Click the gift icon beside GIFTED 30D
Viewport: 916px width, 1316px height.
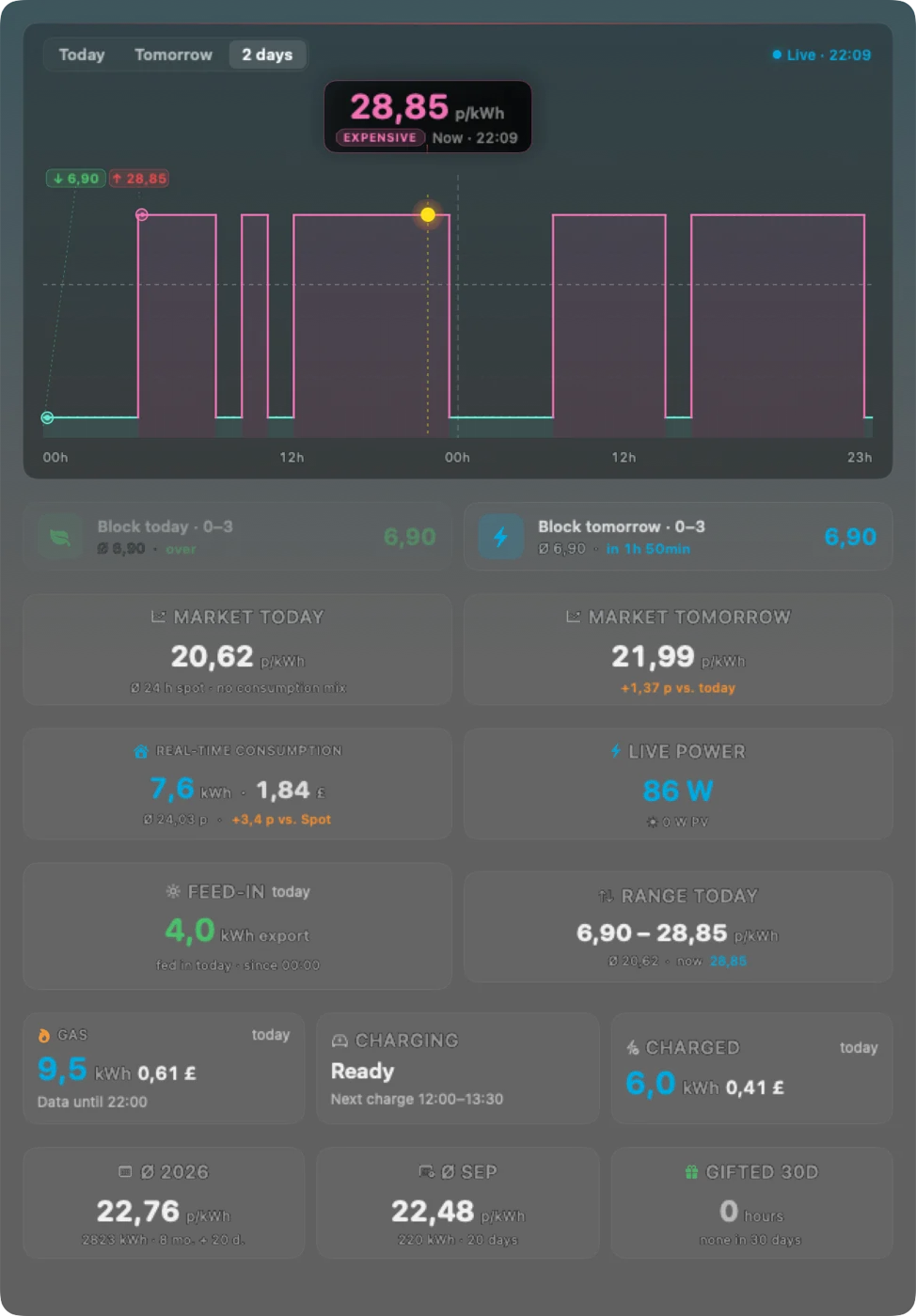coord(691,1172)
